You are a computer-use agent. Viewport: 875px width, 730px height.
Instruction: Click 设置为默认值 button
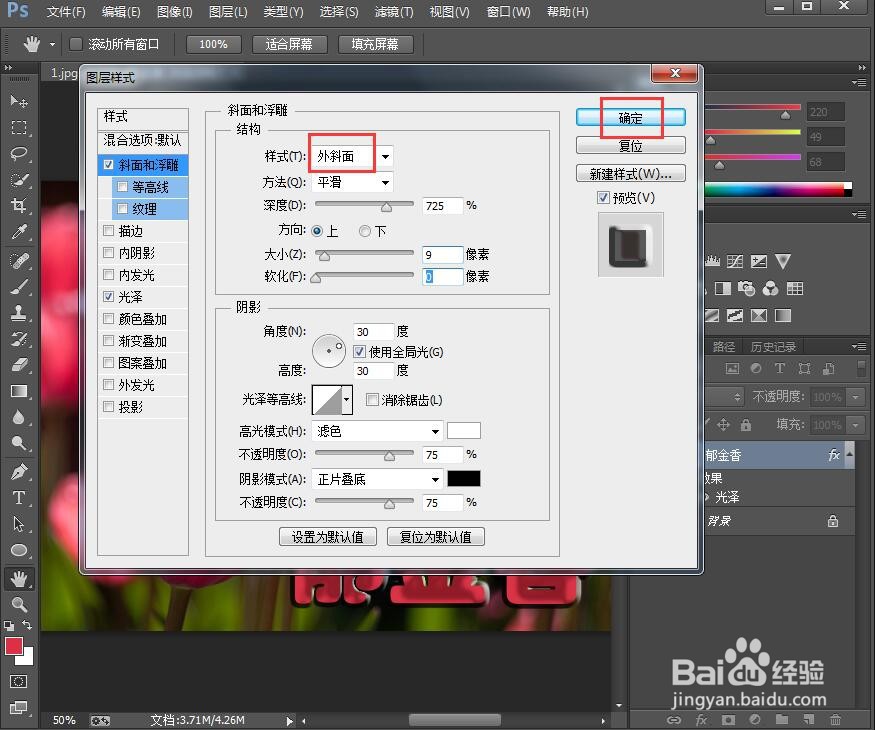tap(328, 537)
